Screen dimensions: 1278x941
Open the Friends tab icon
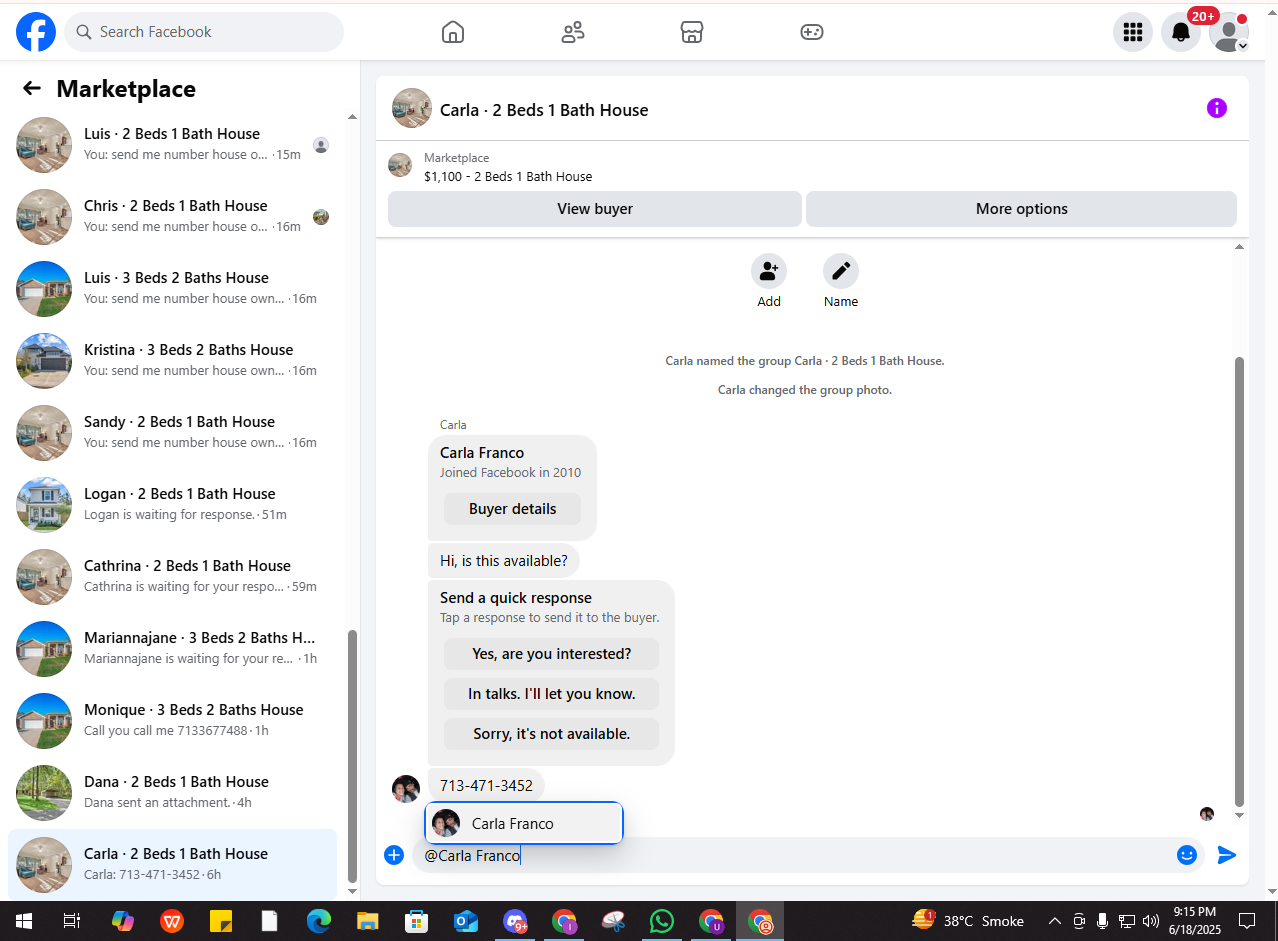(573, 32)
